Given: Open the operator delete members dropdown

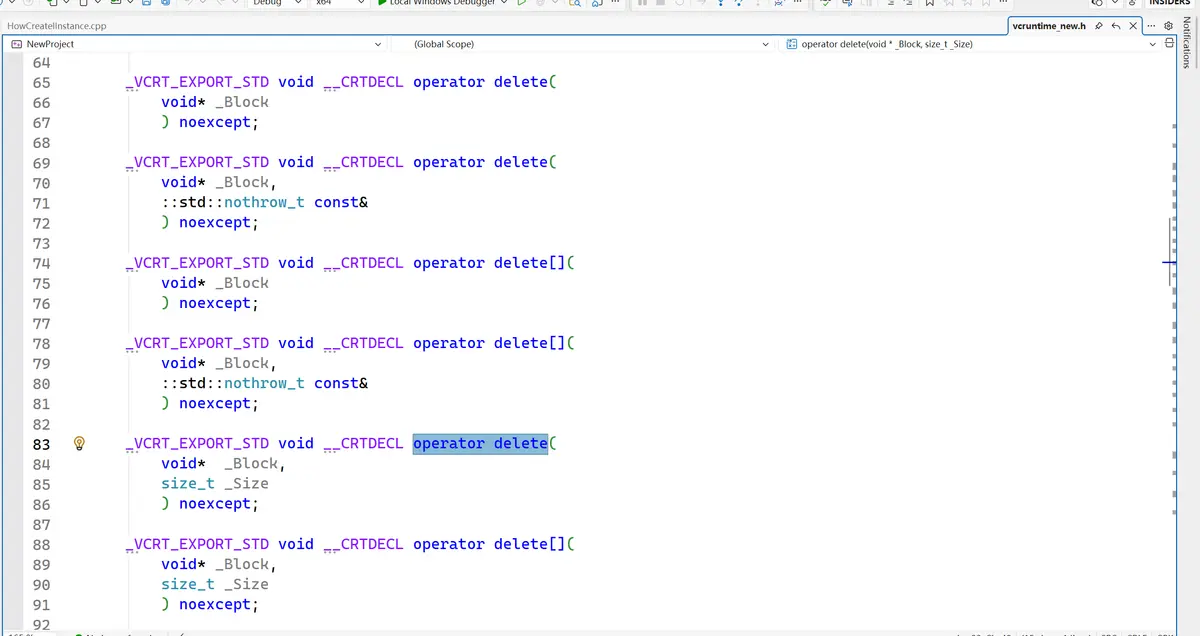Looking at the screenshot, I should tap(1152, 44).
